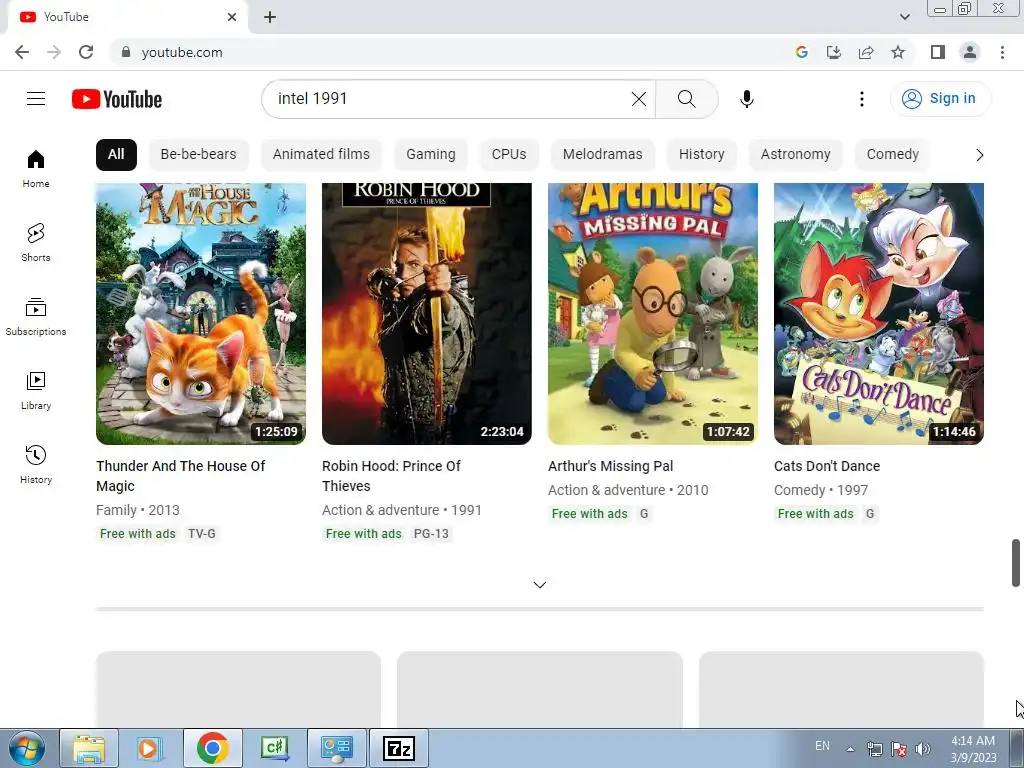Screen dimensions: 1024x768
Task: Click the EN language indicator
Action: (822, 746)
